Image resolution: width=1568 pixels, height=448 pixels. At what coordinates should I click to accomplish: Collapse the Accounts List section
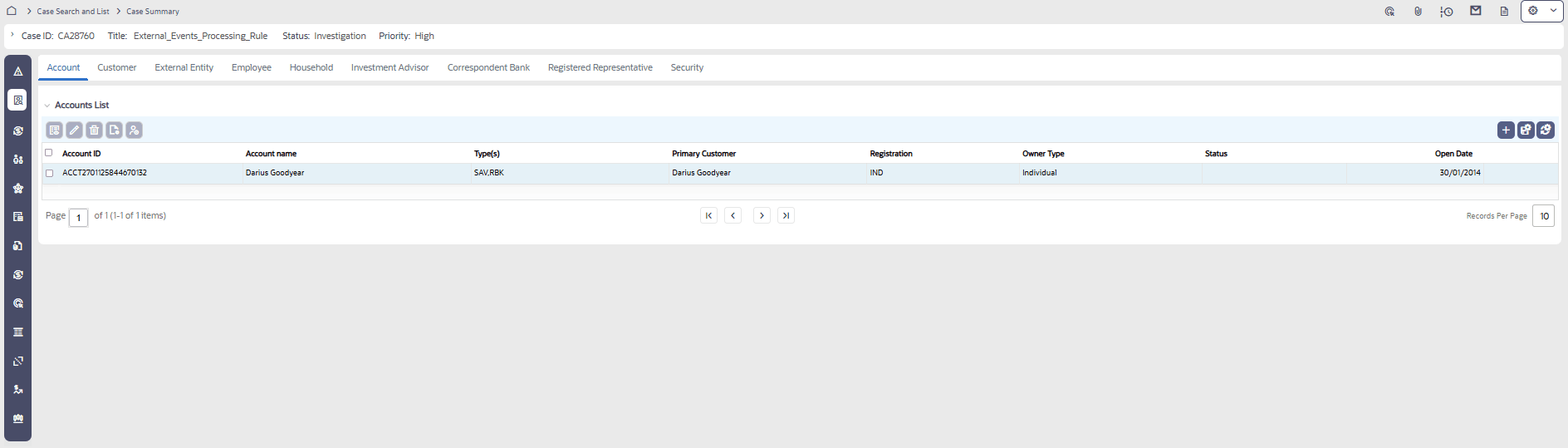point(47,106)
